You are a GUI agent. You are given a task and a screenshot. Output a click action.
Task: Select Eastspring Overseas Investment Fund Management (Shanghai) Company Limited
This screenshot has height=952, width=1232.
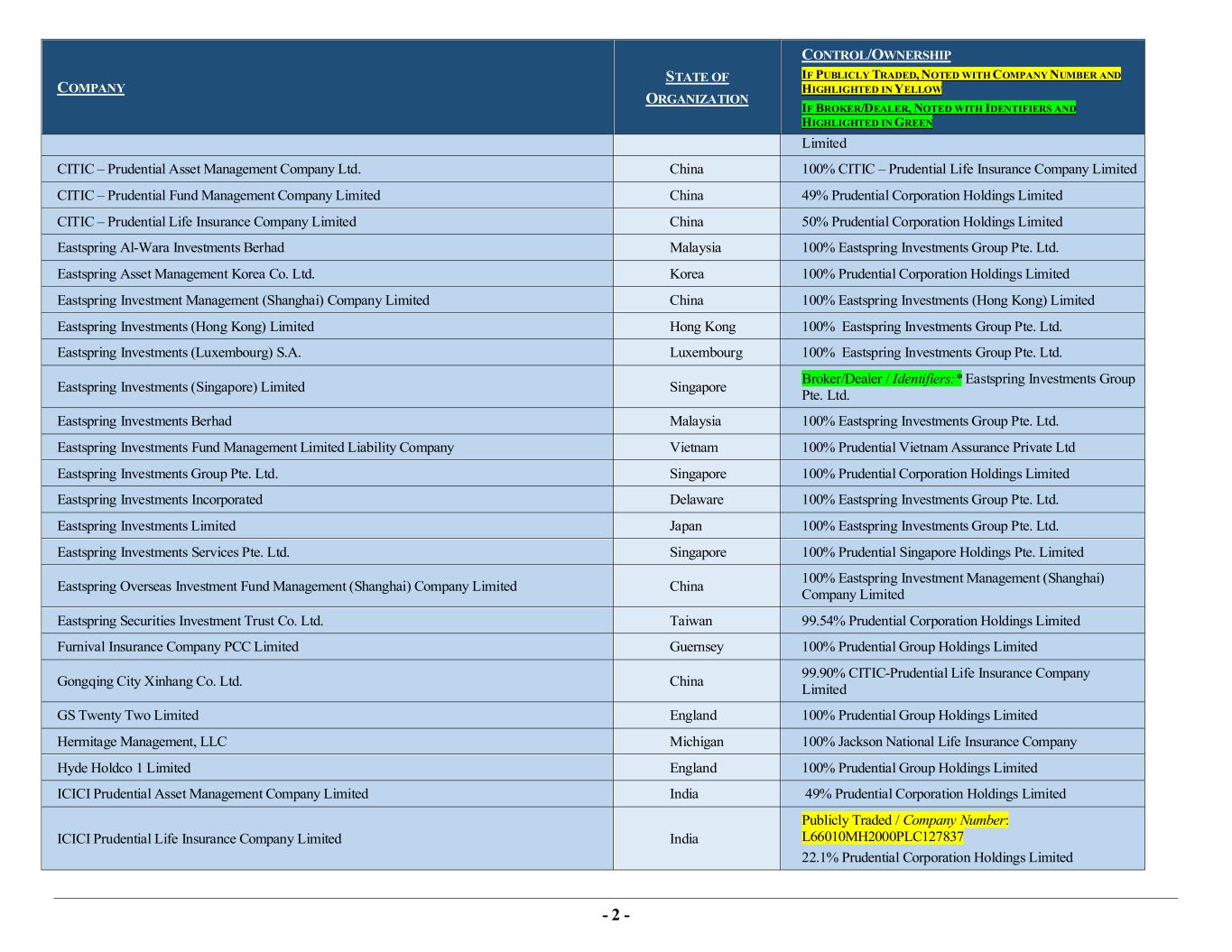287,586
